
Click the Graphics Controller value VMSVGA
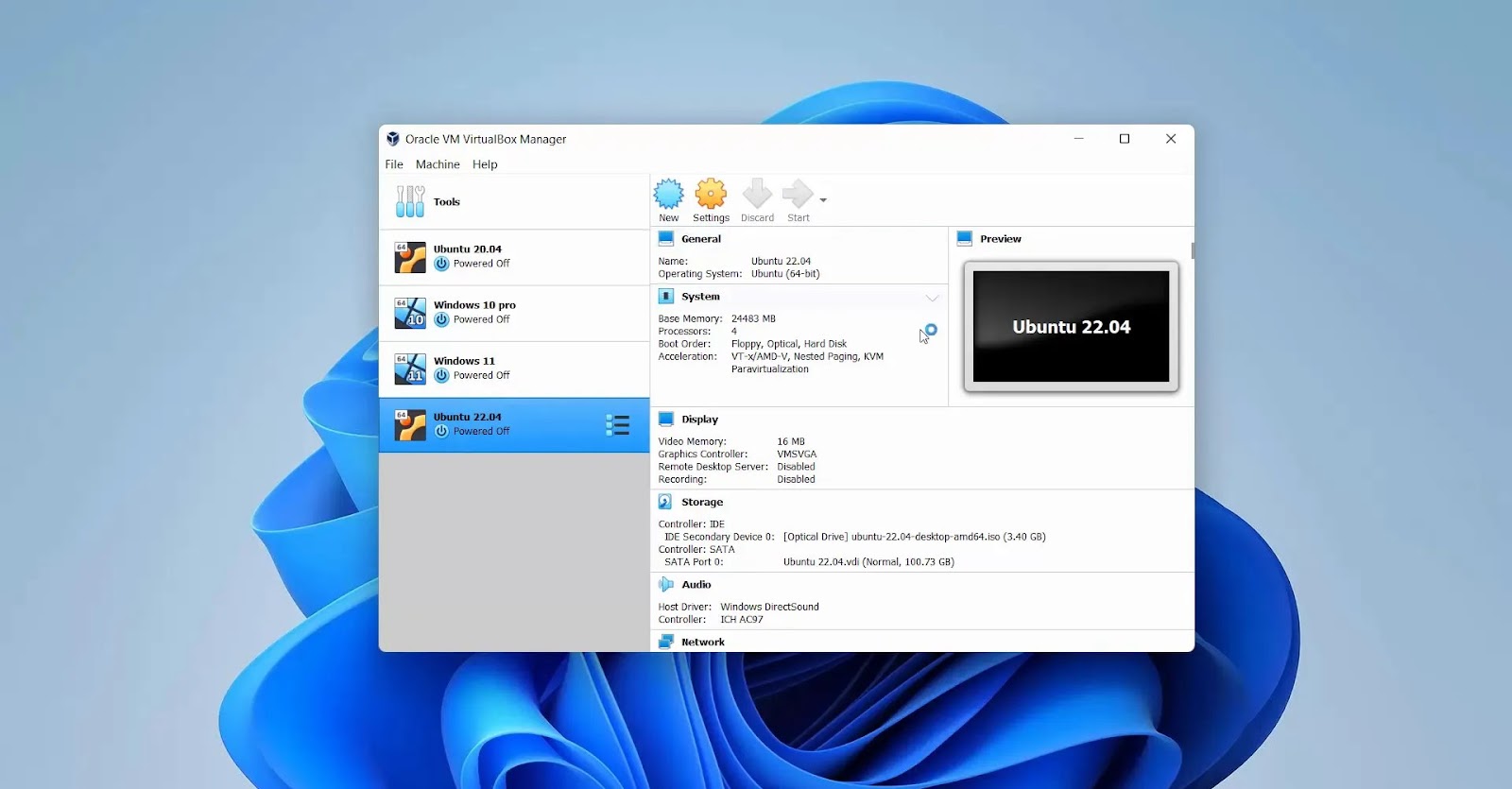tap(797, 455)
